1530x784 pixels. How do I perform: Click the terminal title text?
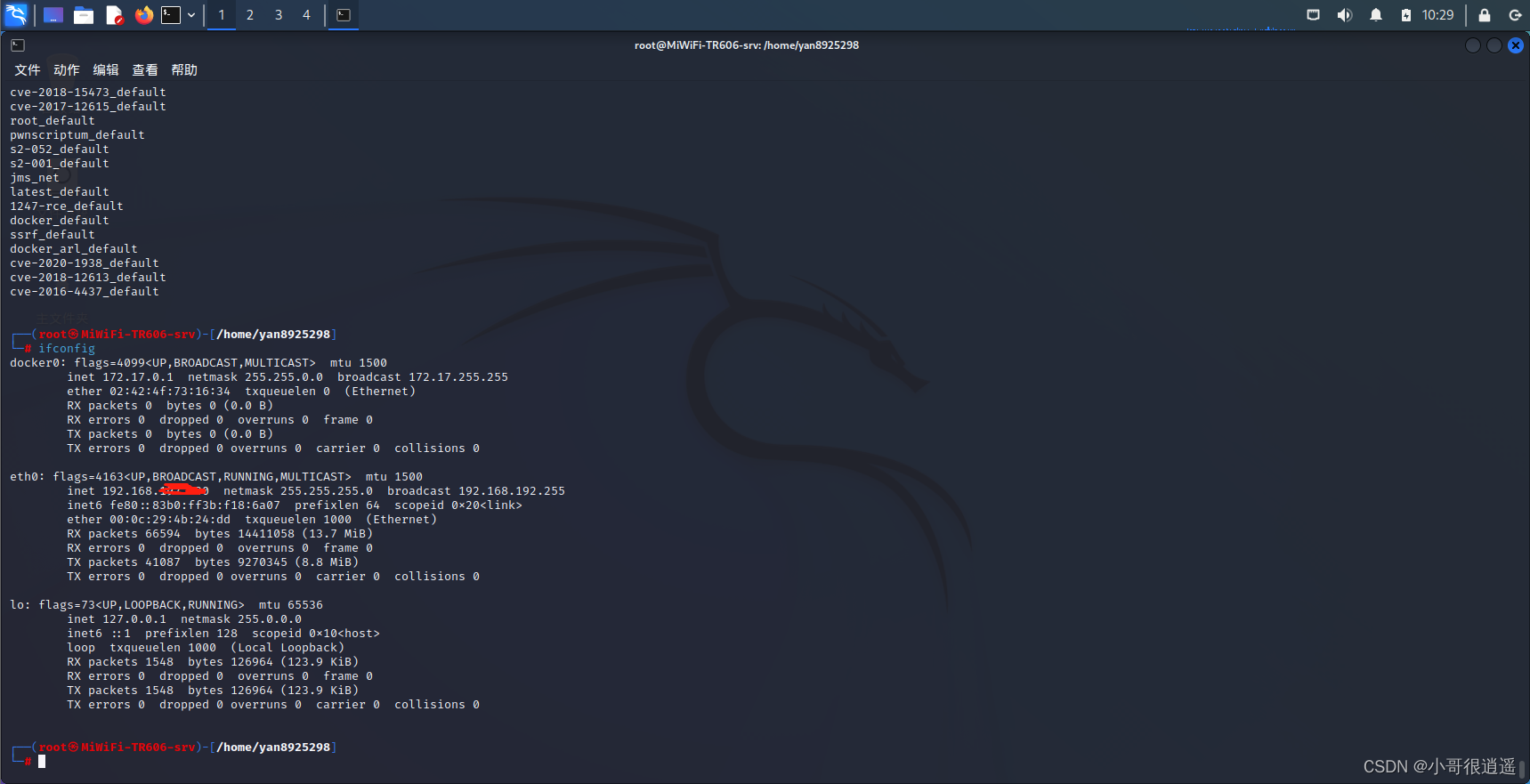747,45
